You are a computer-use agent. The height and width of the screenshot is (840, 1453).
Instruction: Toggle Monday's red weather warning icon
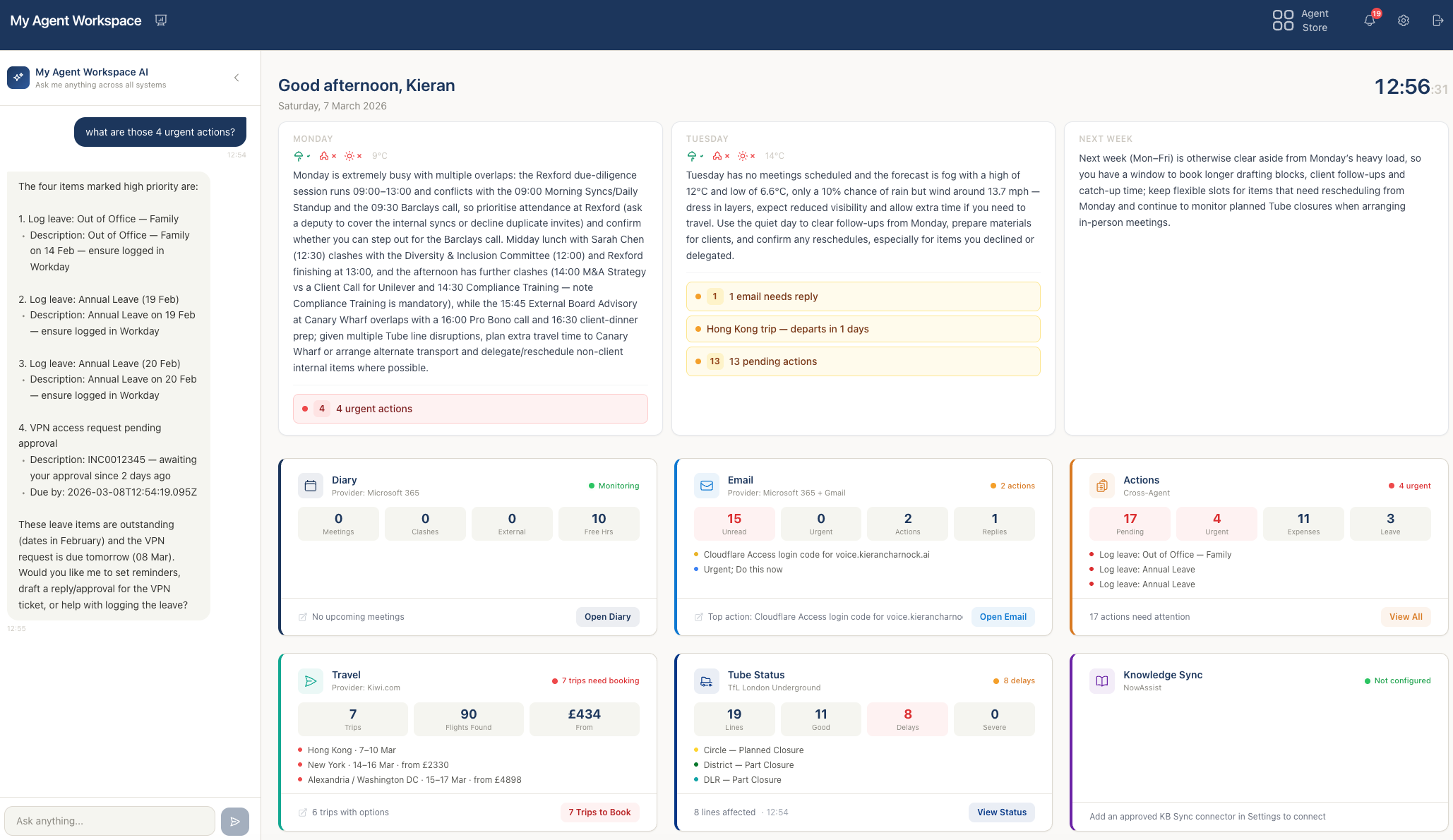point(325,155)
